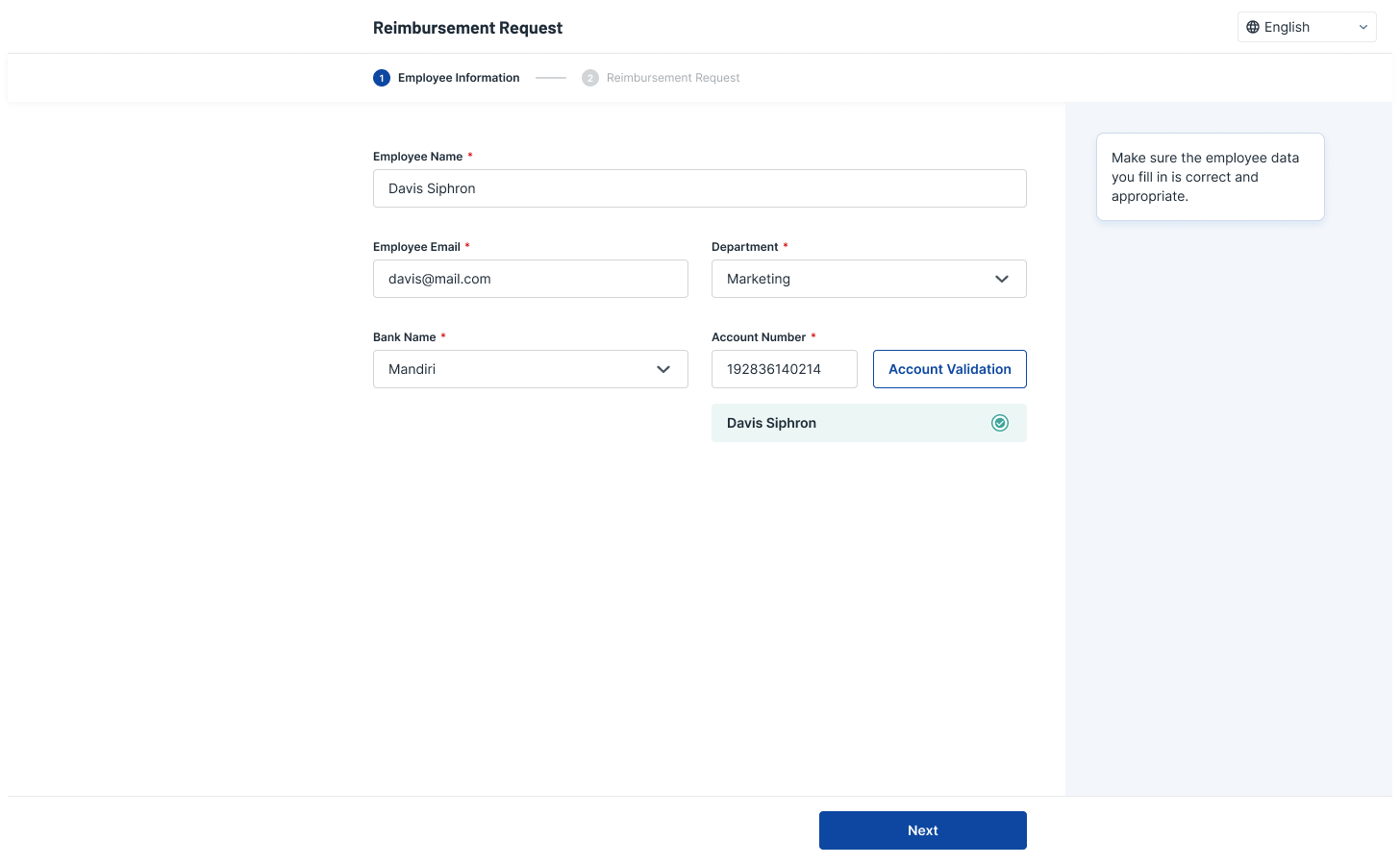Select the Account Number input field
Screen dimensions: 1400x865
coord(784,369)
